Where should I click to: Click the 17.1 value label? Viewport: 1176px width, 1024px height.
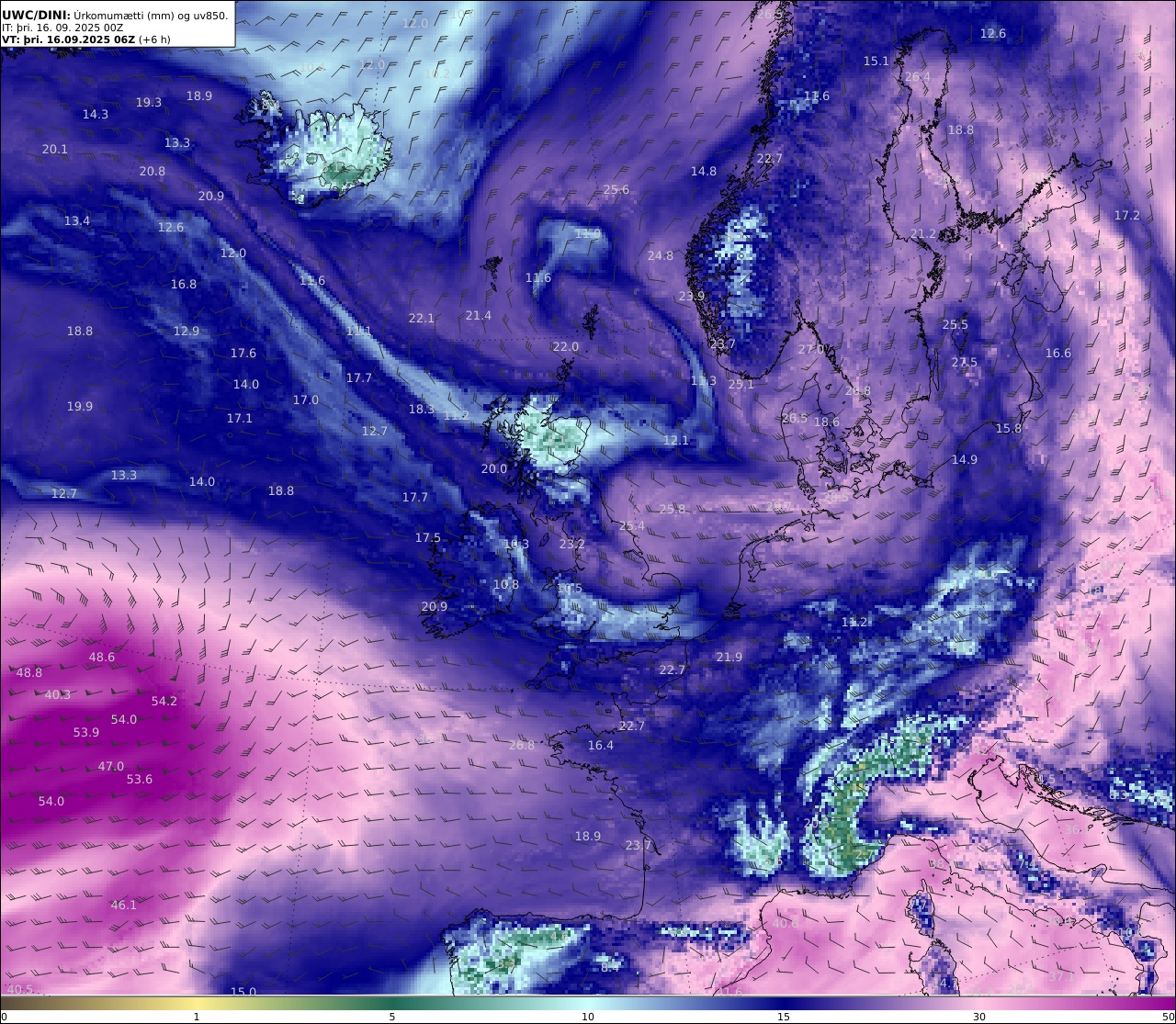(x=240, y=418)
